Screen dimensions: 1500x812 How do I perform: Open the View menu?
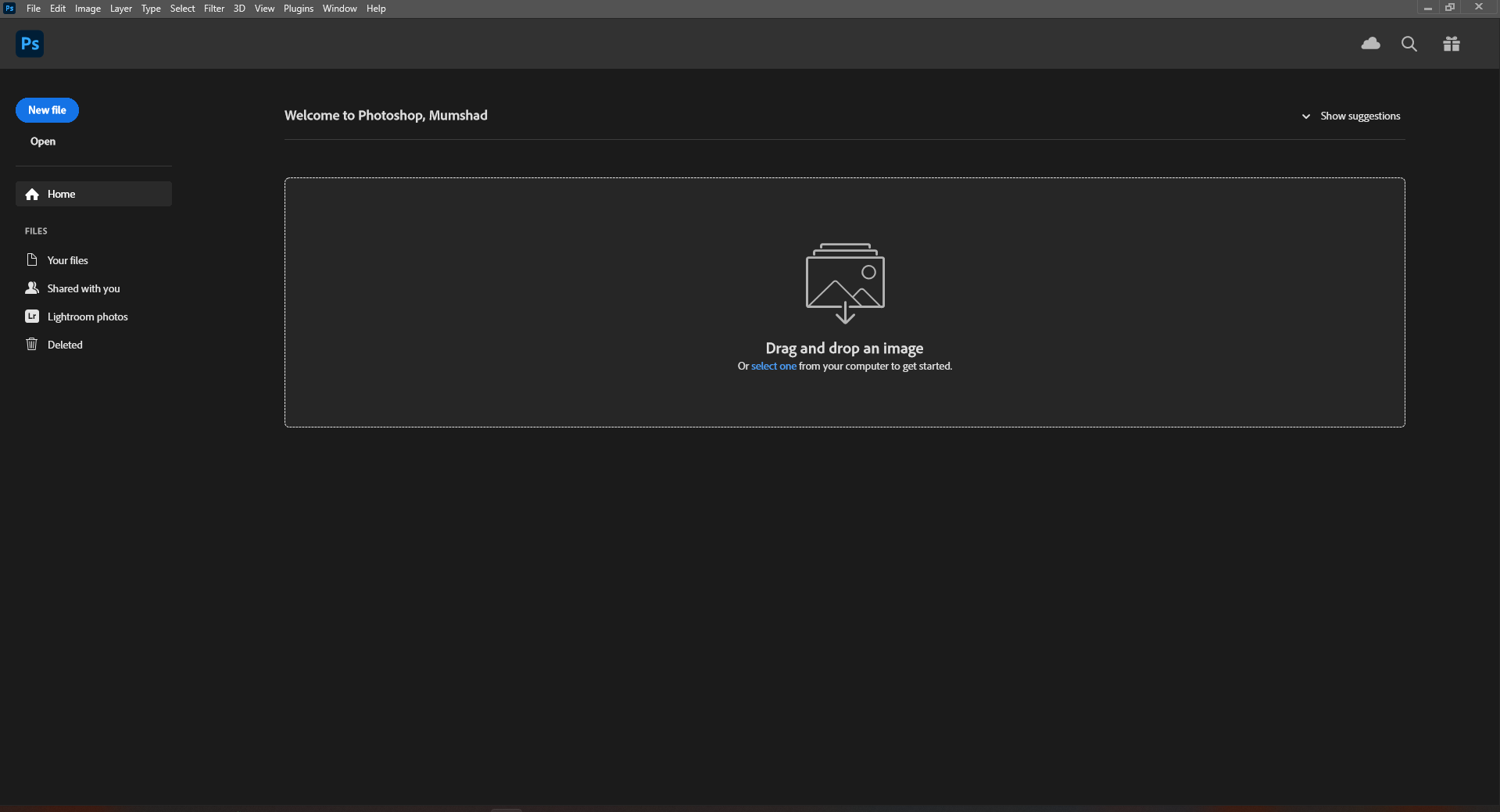(264, 9)
